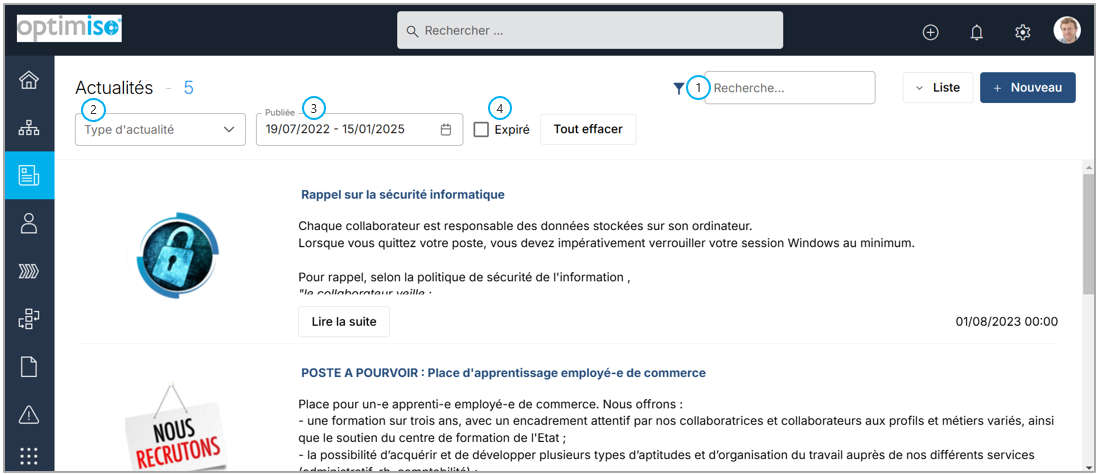Open the organization chart sidebar icon
Viewport: 1096px width, 474px height.
coord(29,128)
